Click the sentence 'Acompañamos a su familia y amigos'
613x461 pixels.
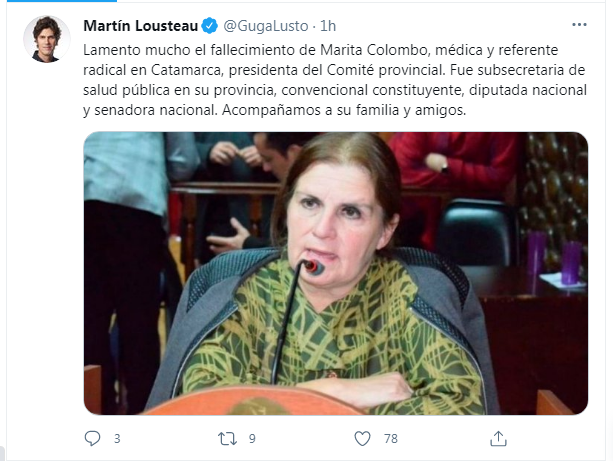(343, 110)
